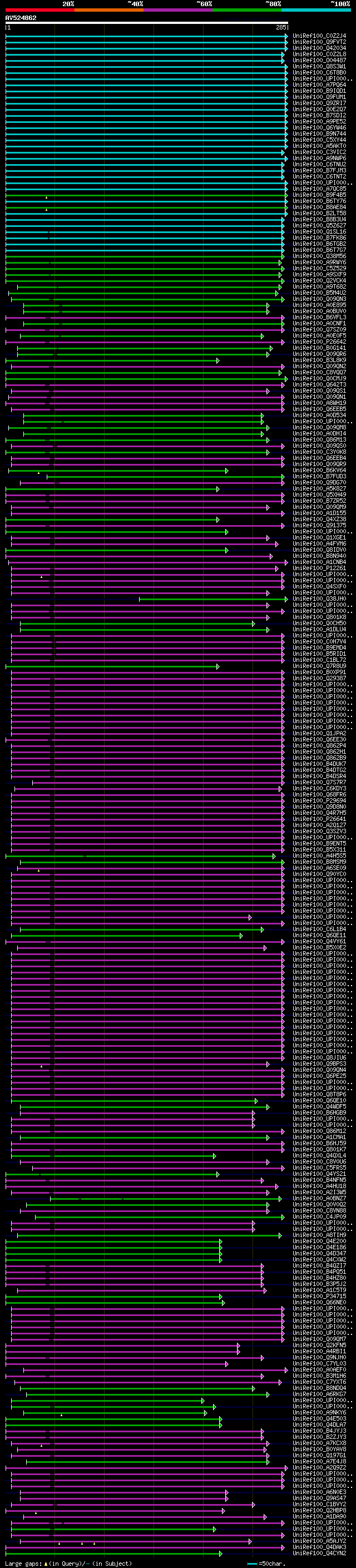Select the label UniRef100_Q642T3
Image resolution: width=356 pixels, height=1568 pixels.
319,385
